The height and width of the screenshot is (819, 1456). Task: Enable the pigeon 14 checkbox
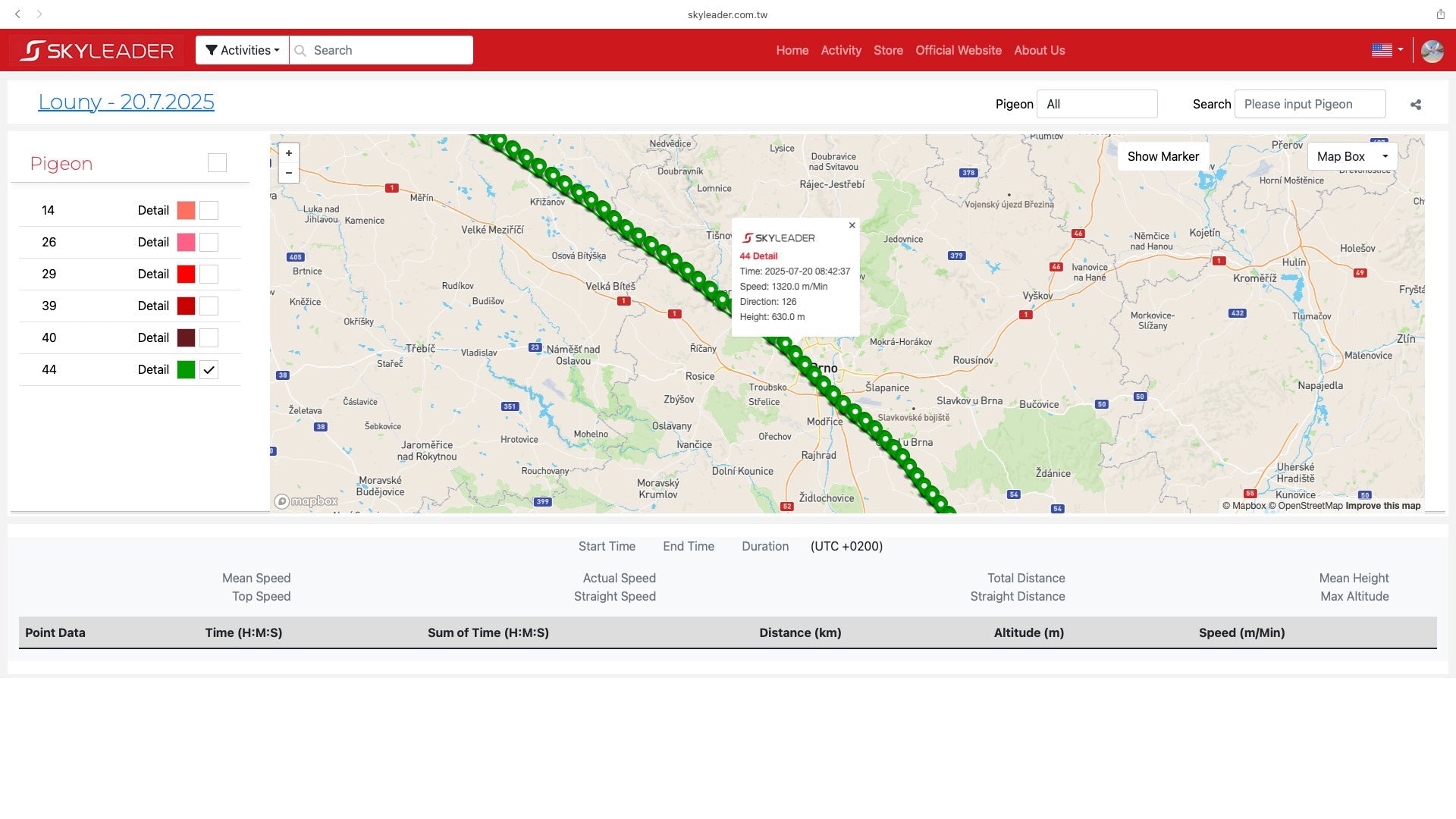tap(209, 211)
